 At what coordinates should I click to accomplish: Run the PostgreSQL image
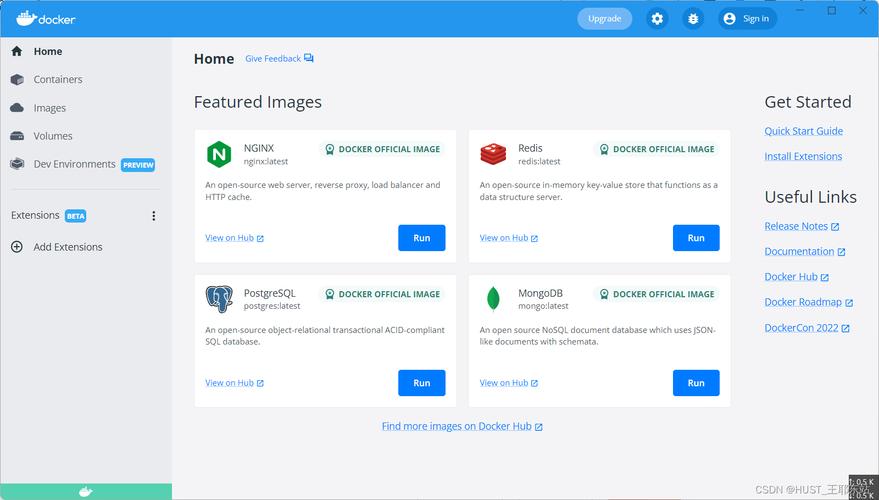(x=422, y=383)
